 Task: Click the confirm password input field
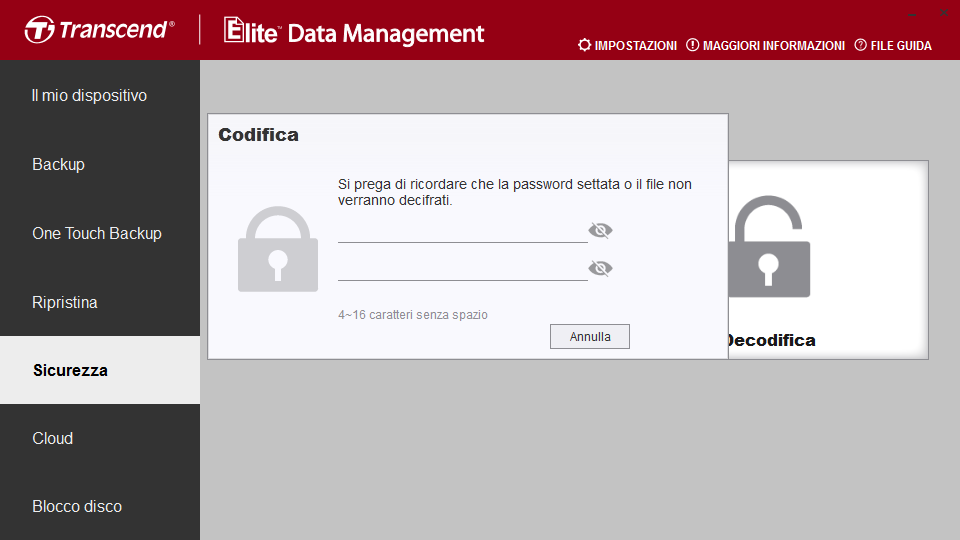(x=462, y=269)
